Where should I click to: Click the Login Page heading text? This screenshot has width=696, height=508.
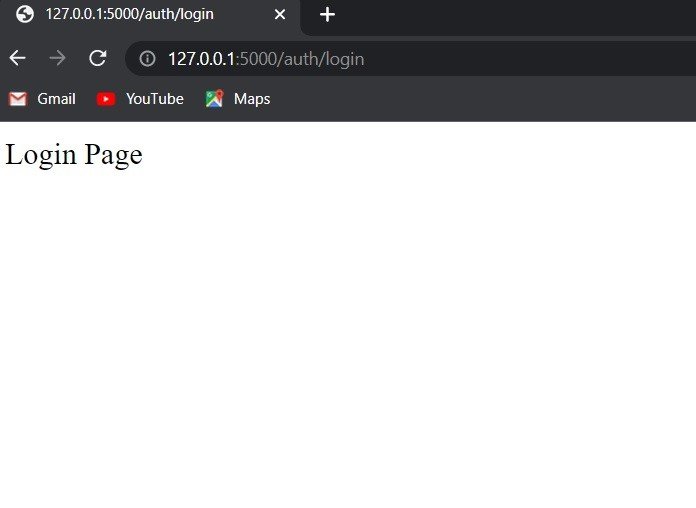tap(74, 155)
